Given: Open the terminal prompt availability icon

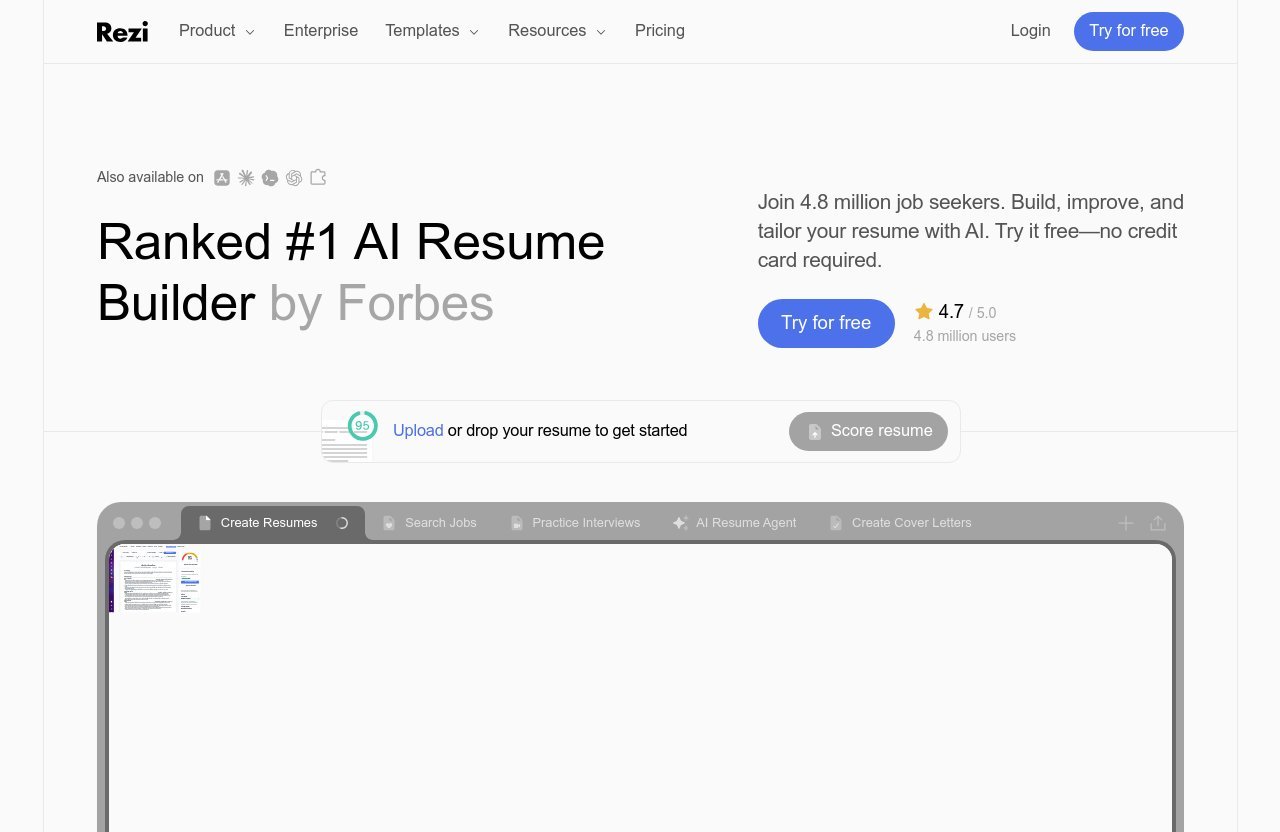Looking at the screenshot, I should 270,178.
